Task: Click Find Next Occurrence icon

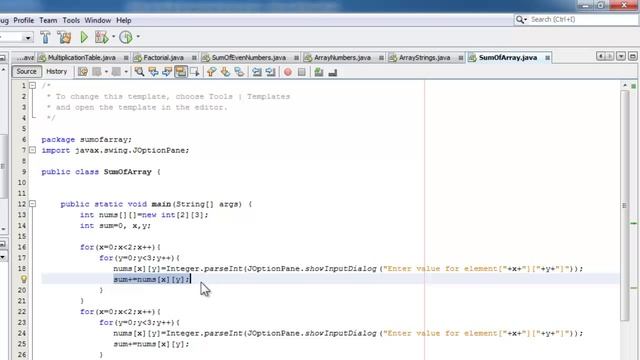Action: (x=167, y=72)
